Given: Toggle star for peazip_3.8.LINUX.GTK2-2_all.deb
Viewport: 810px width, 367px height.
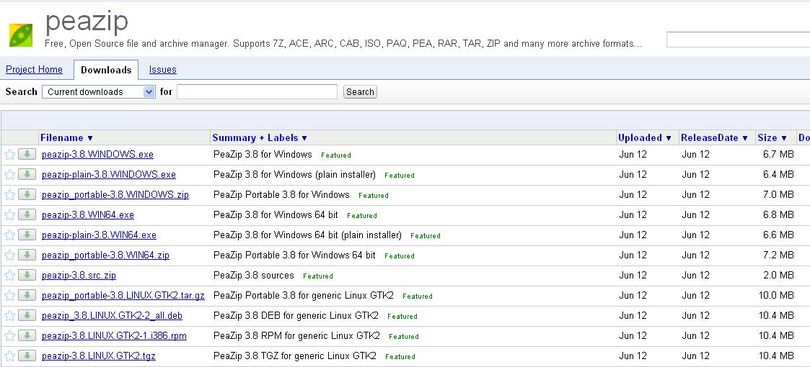Looking at the screenshot, I should [10, 316].
